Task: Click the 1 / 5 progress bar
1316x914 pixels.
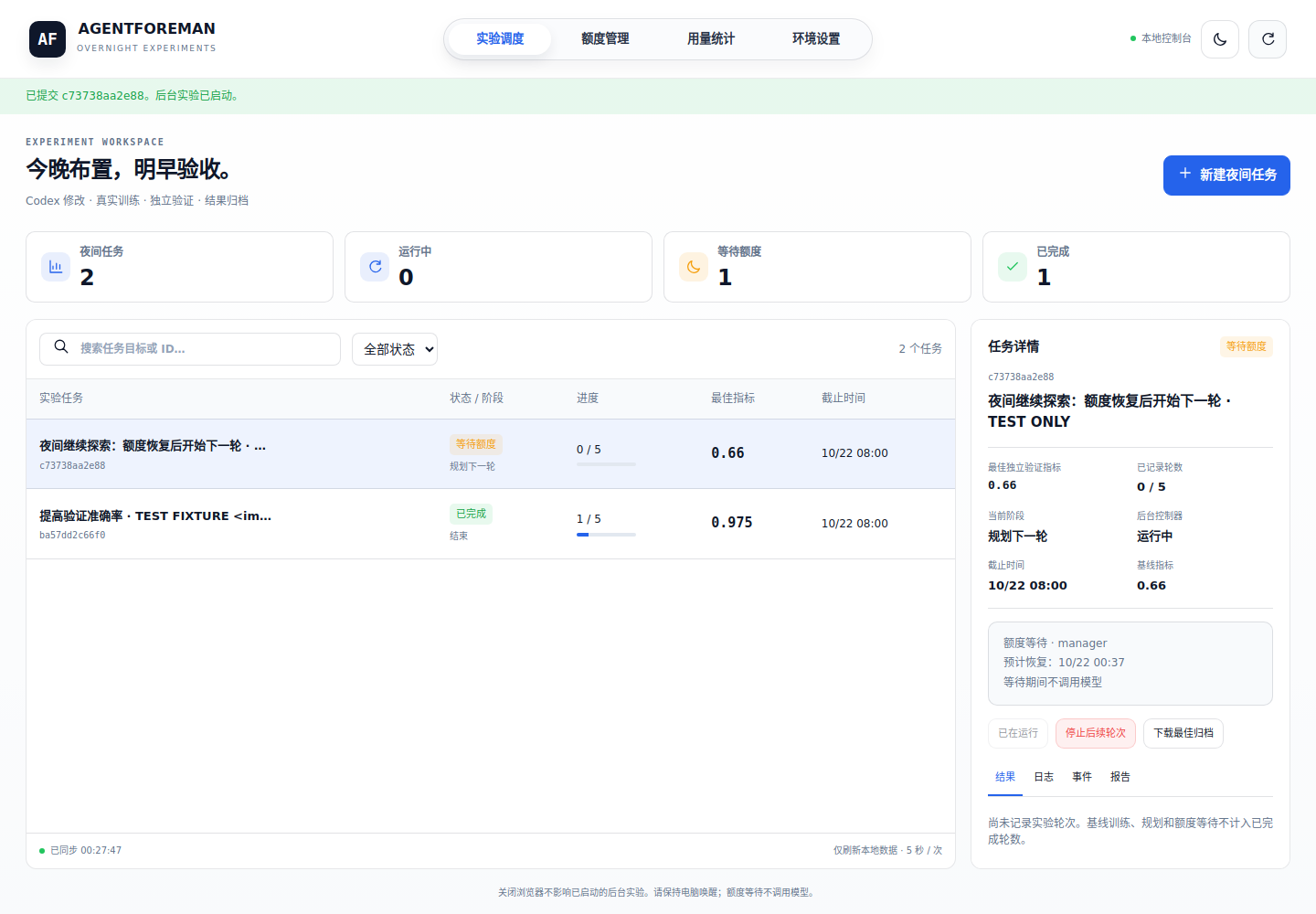Action: (606, 535)
